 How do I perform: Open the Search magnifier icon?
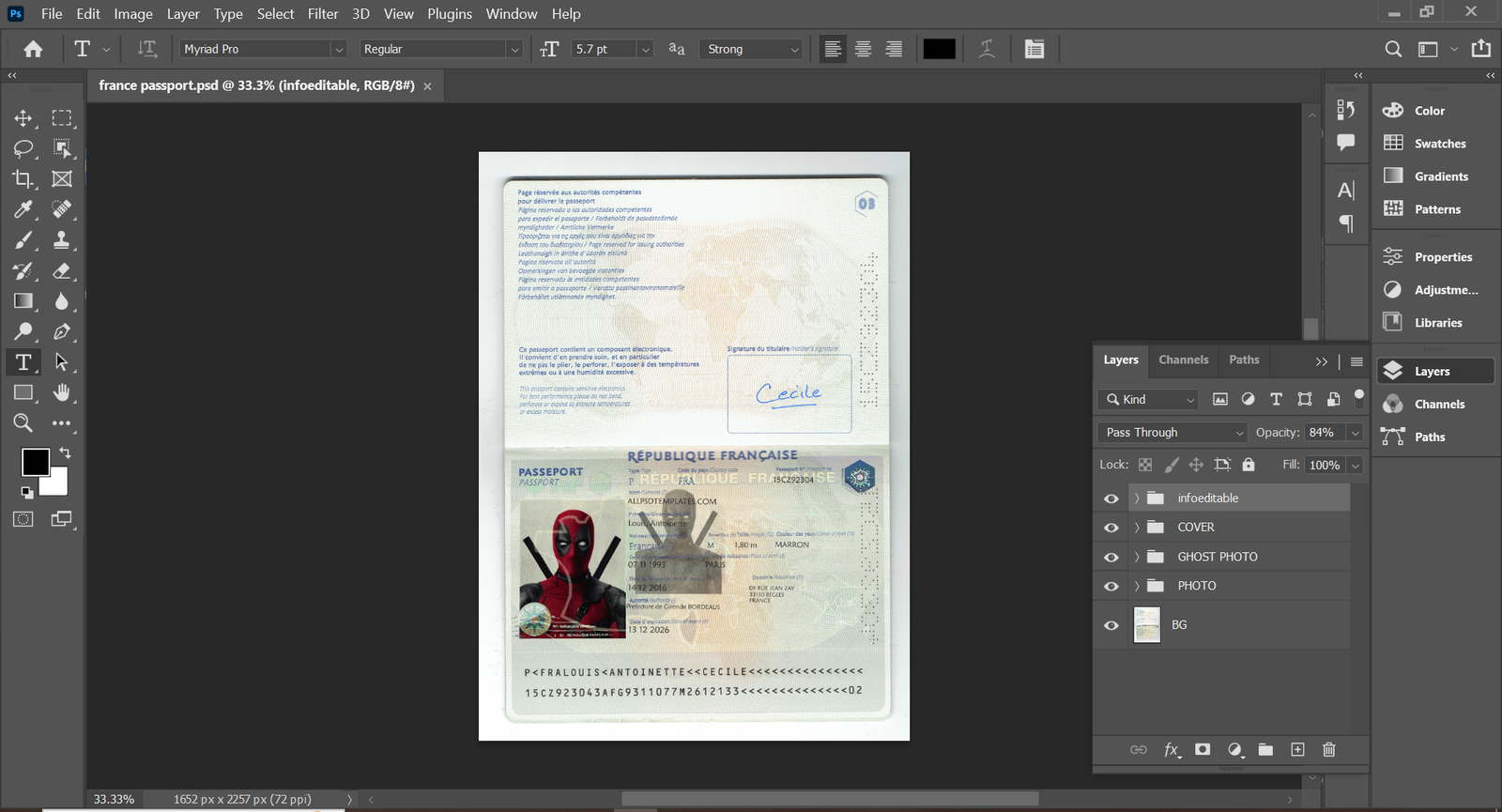click(1394, 49)
